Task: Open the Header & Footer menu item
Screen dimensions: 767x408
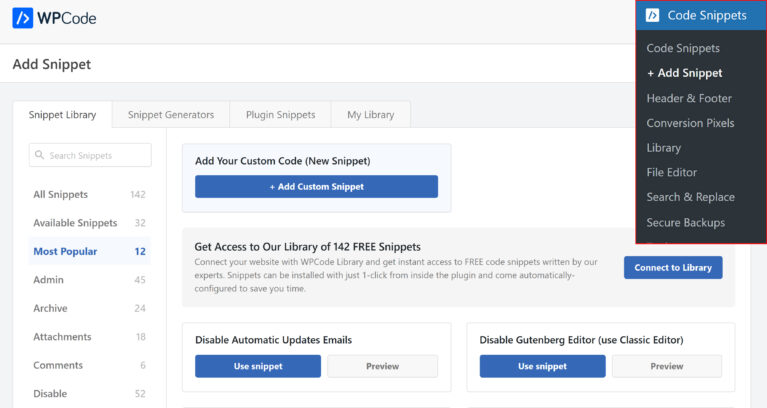Action: tap(689, 98)
